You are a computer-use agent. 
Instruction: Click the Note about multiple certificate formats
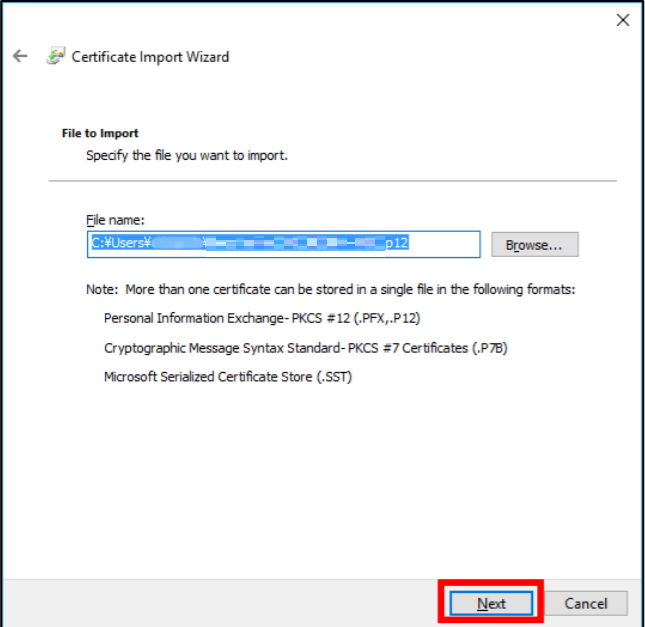click(331, 289)
